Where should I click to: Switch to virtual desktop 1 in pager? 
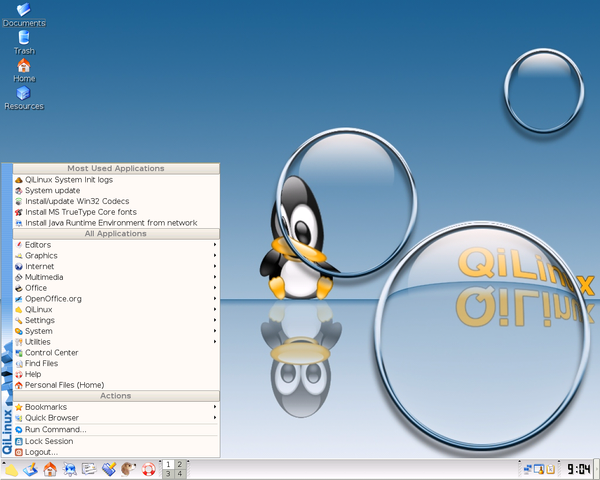(168, 464)
